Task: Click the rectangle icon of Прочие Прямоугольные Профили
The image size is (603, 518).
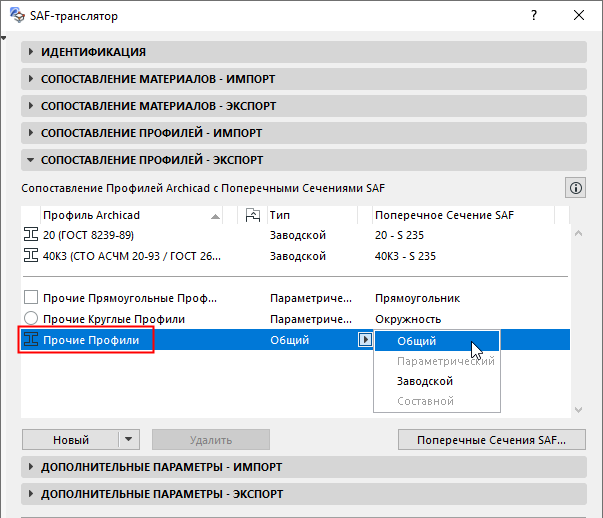Action: tap(31, 297)
